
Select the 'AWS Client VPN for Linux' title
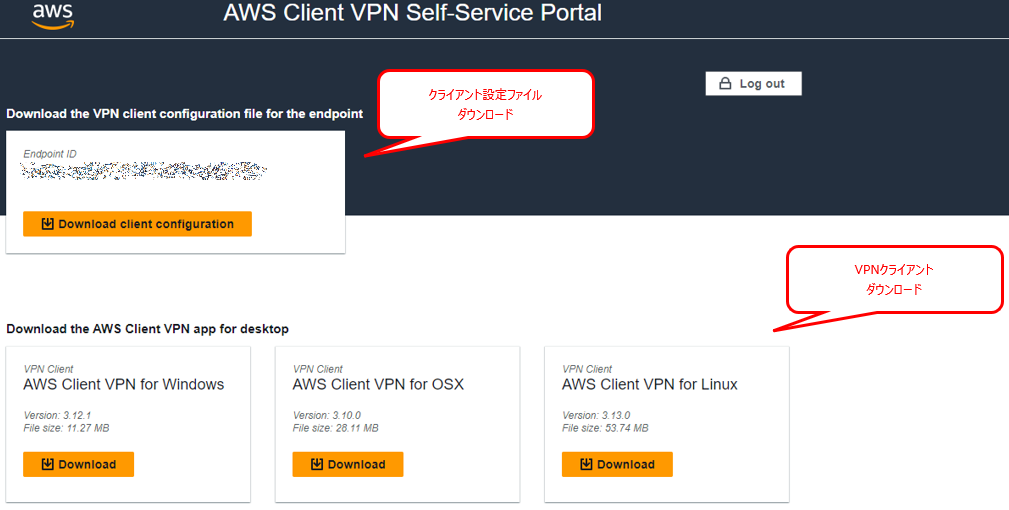click(650, 385)
